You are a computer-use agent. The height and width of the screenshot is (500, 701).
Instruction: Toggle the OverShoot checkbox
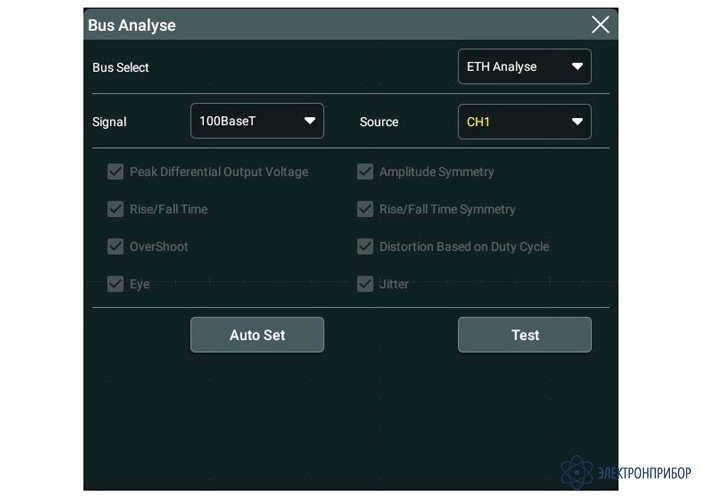(115, 246)
